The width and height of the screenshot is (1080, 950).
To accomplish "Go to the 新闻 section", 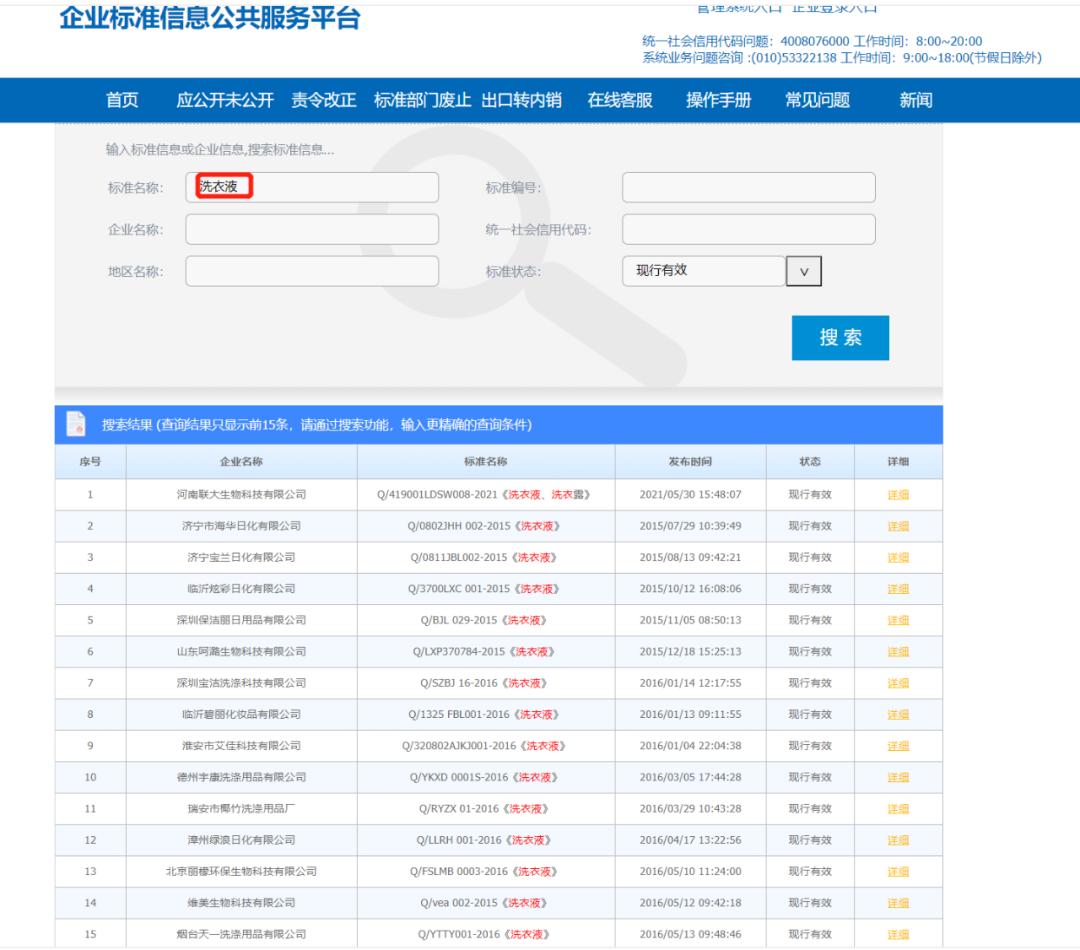I will point(916,100).
